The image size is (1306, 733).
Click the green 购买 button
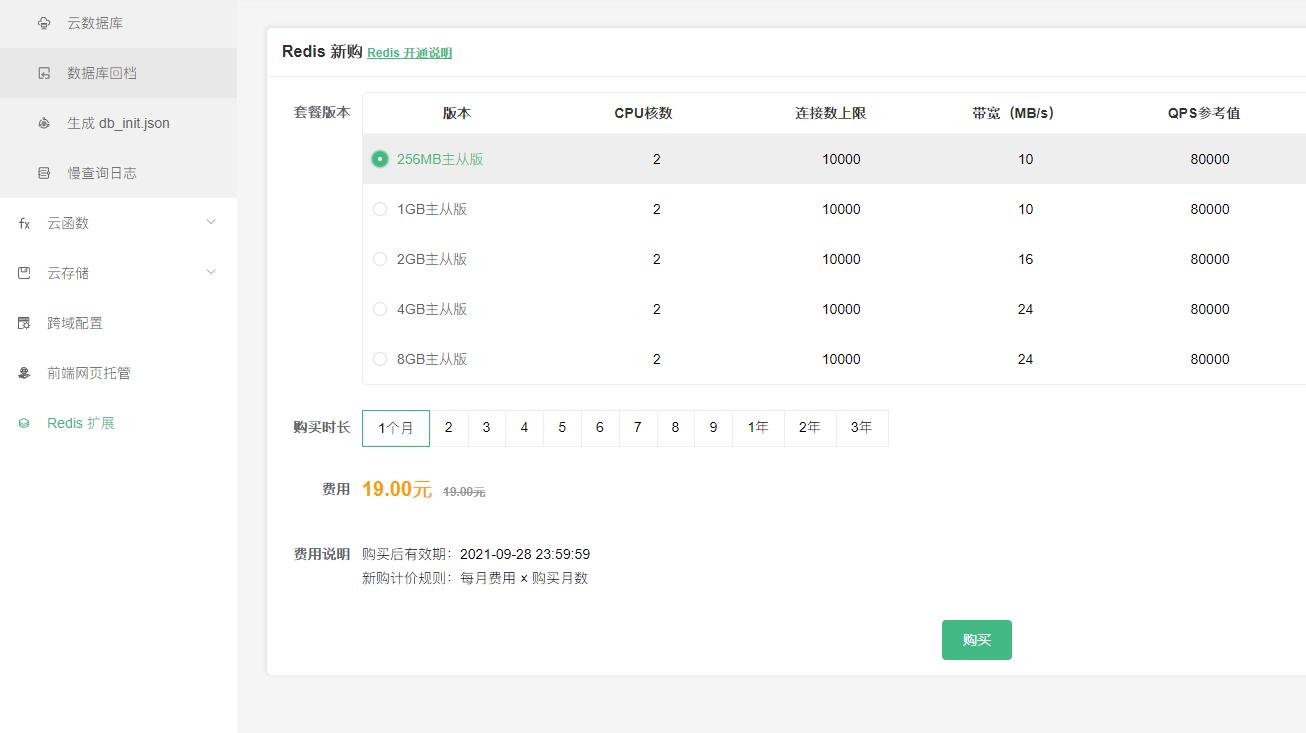[977, 640]
